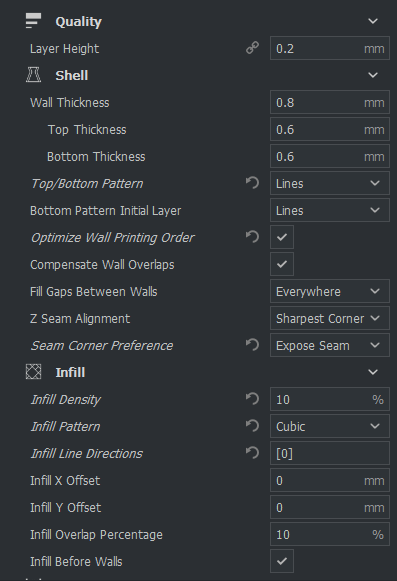This screenshot has width=397, height=581.
Task: Reset Infill Pattern setting
Action: click(x=252, y=426)
